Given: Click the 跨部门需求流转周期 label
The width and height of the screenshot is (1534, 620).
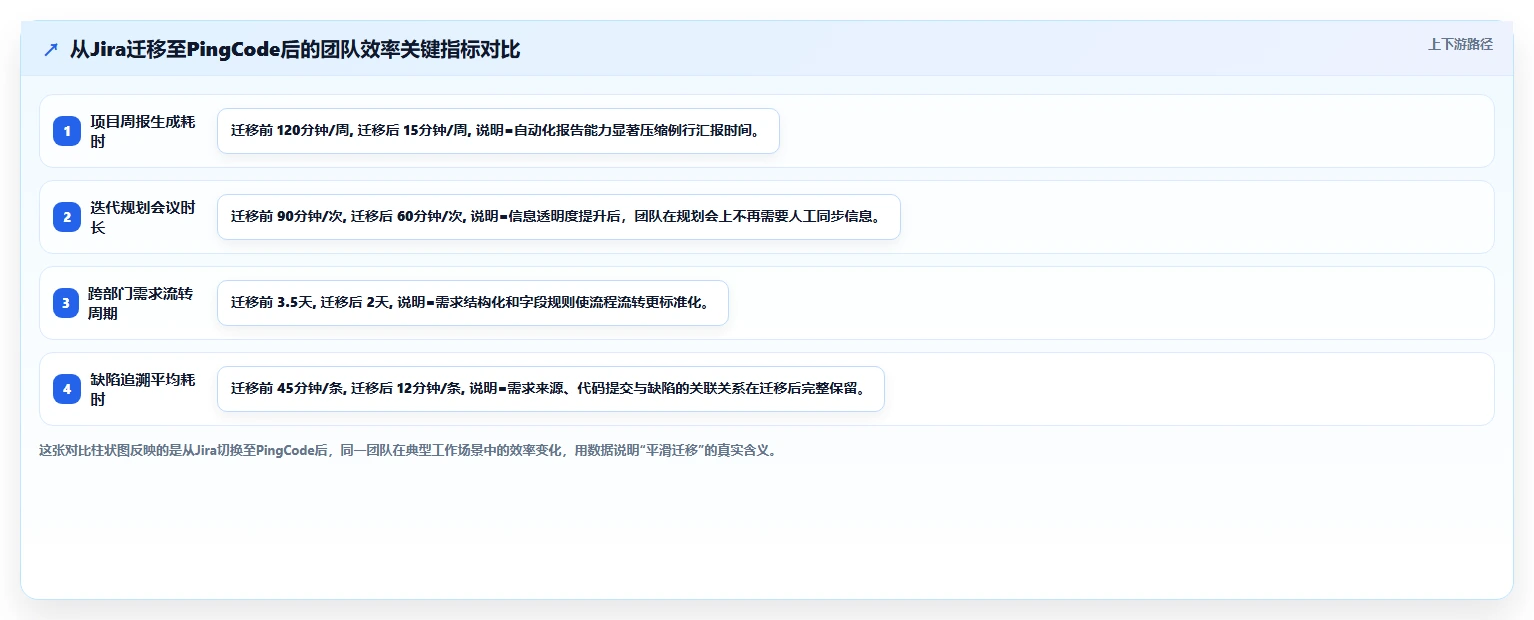Looking at the screenshot, I should [141, 303].
